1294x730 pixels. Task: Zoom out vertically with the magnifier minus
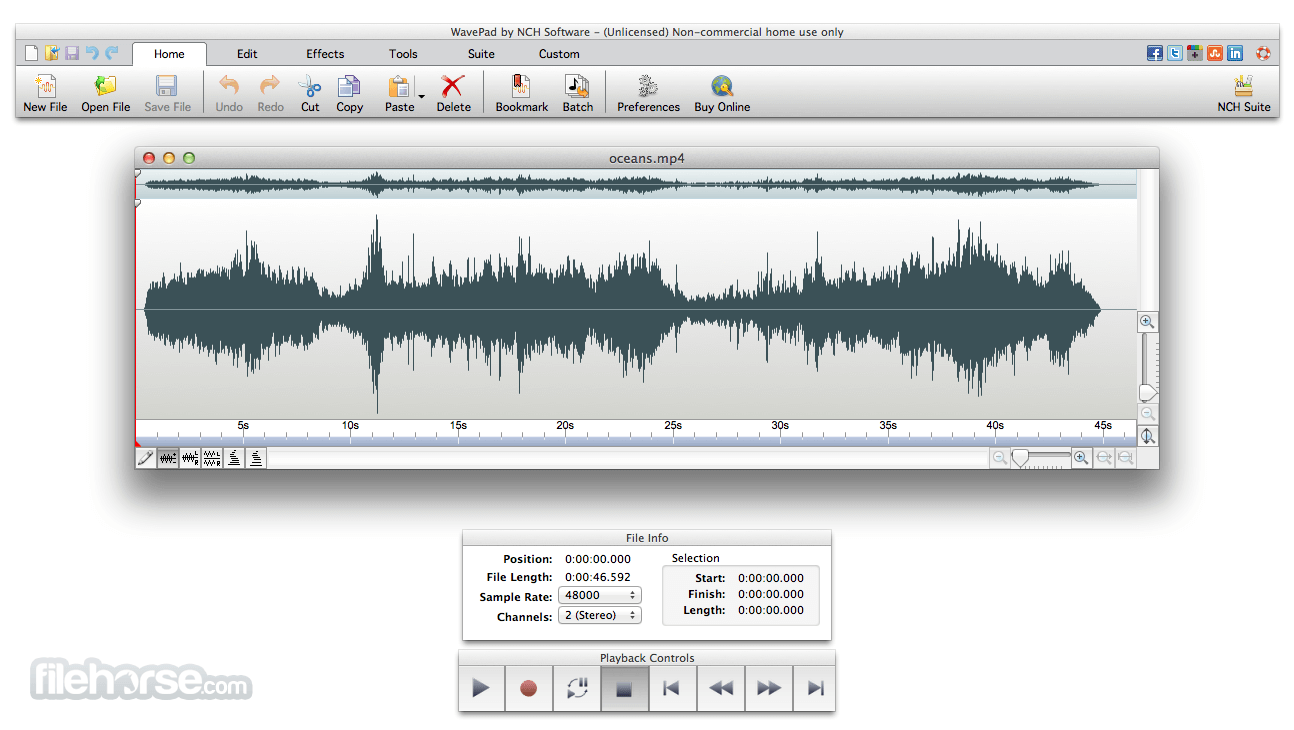1148,413
